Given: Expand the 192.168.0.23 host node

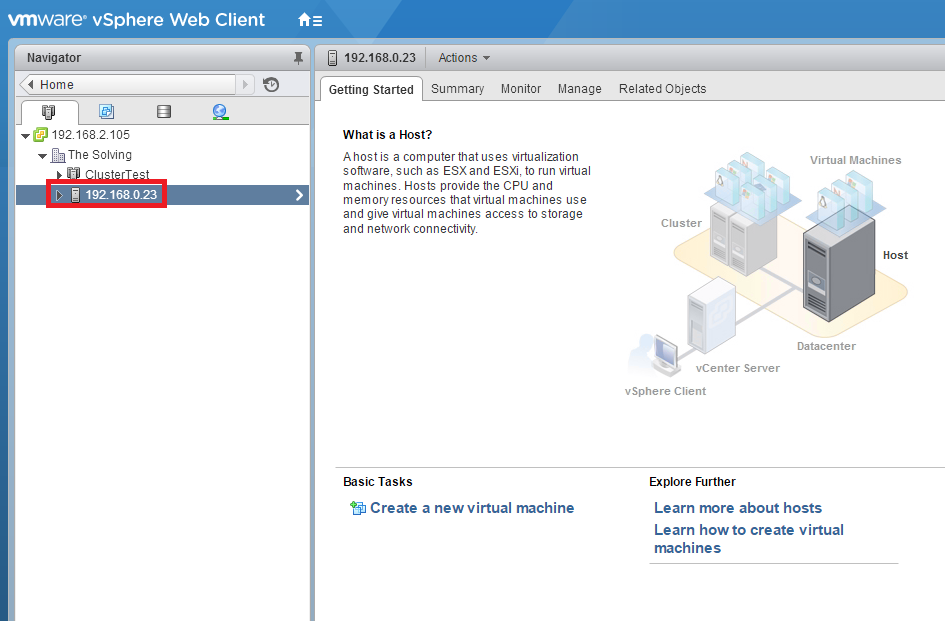Looking at the screenshot, I should click(59, 195).
